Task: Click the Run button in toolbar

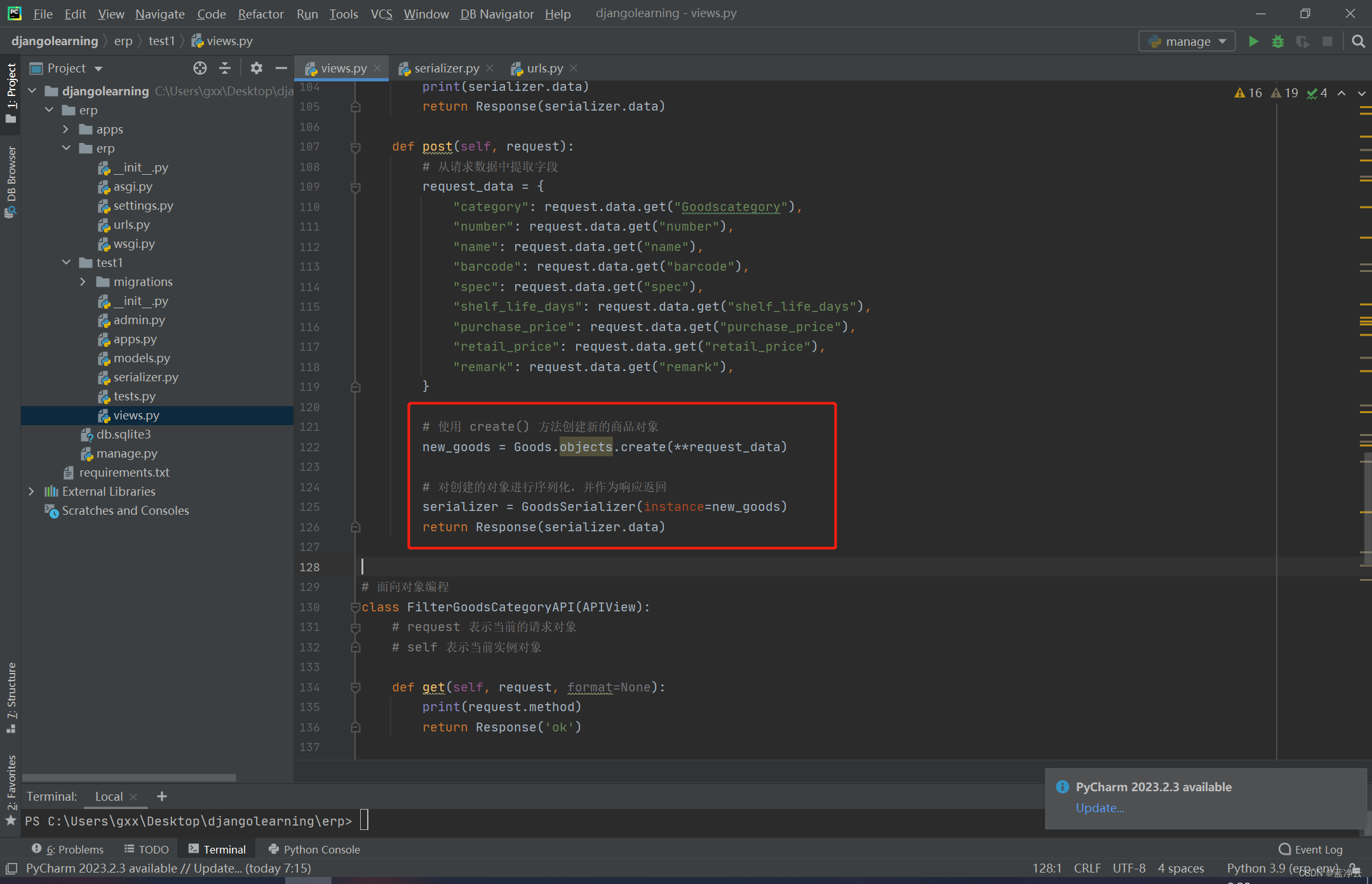Action: pyautogui.click(x=1254, y=41)
